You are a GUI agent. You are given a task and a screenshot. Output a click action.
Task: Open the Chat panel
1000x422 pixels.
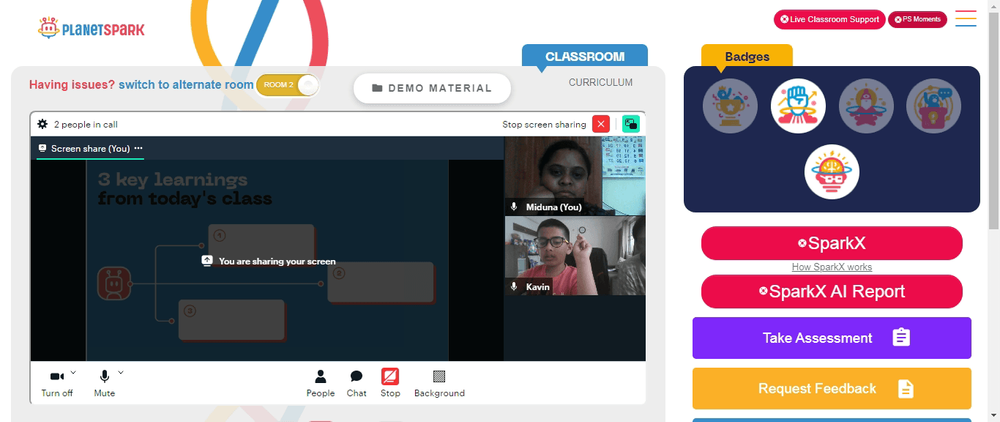[357, 384]
